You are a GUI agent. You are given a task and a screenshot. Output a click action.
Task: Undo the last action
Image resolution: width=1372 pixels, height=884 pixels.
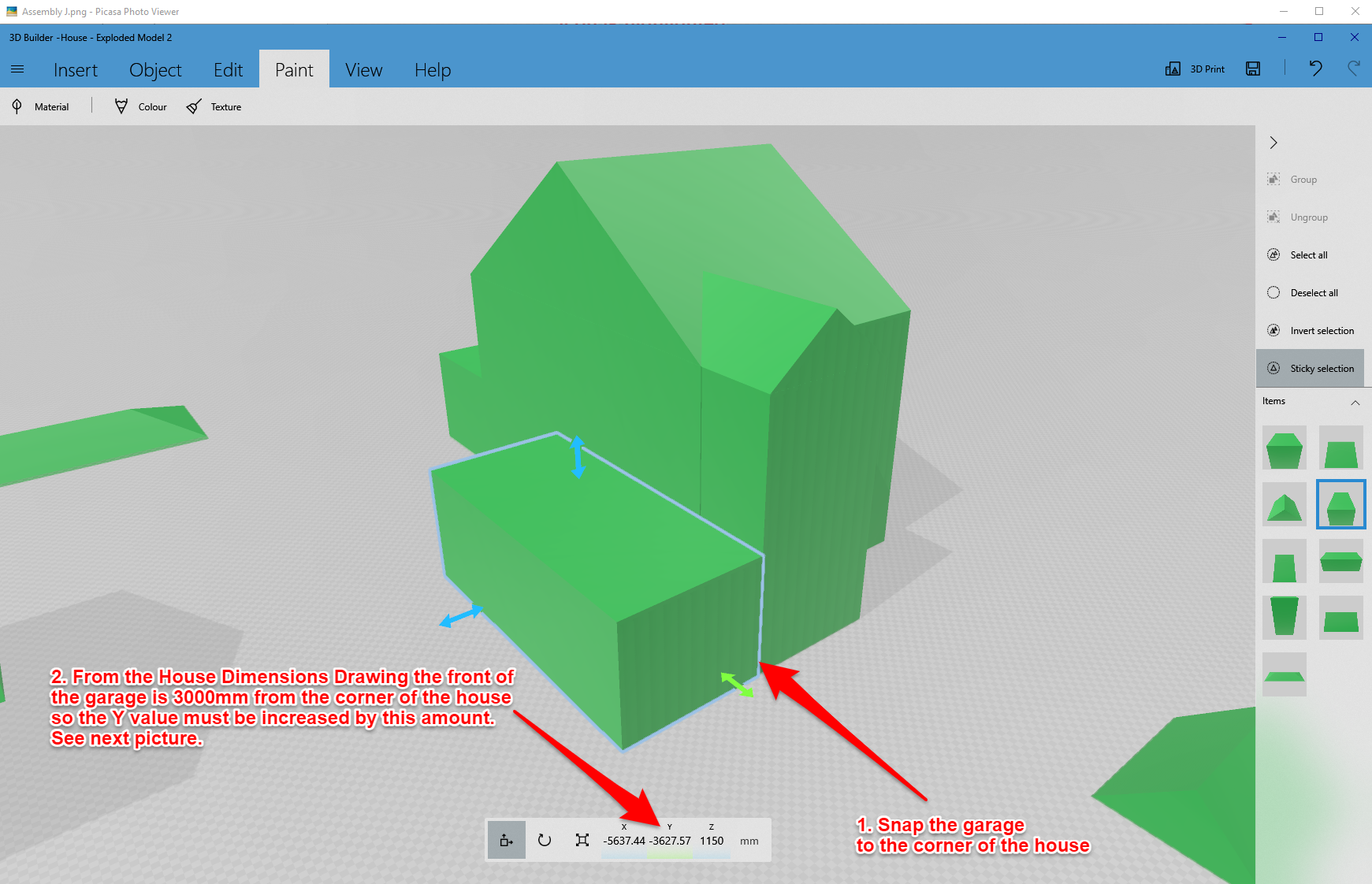click(1315, 69)
